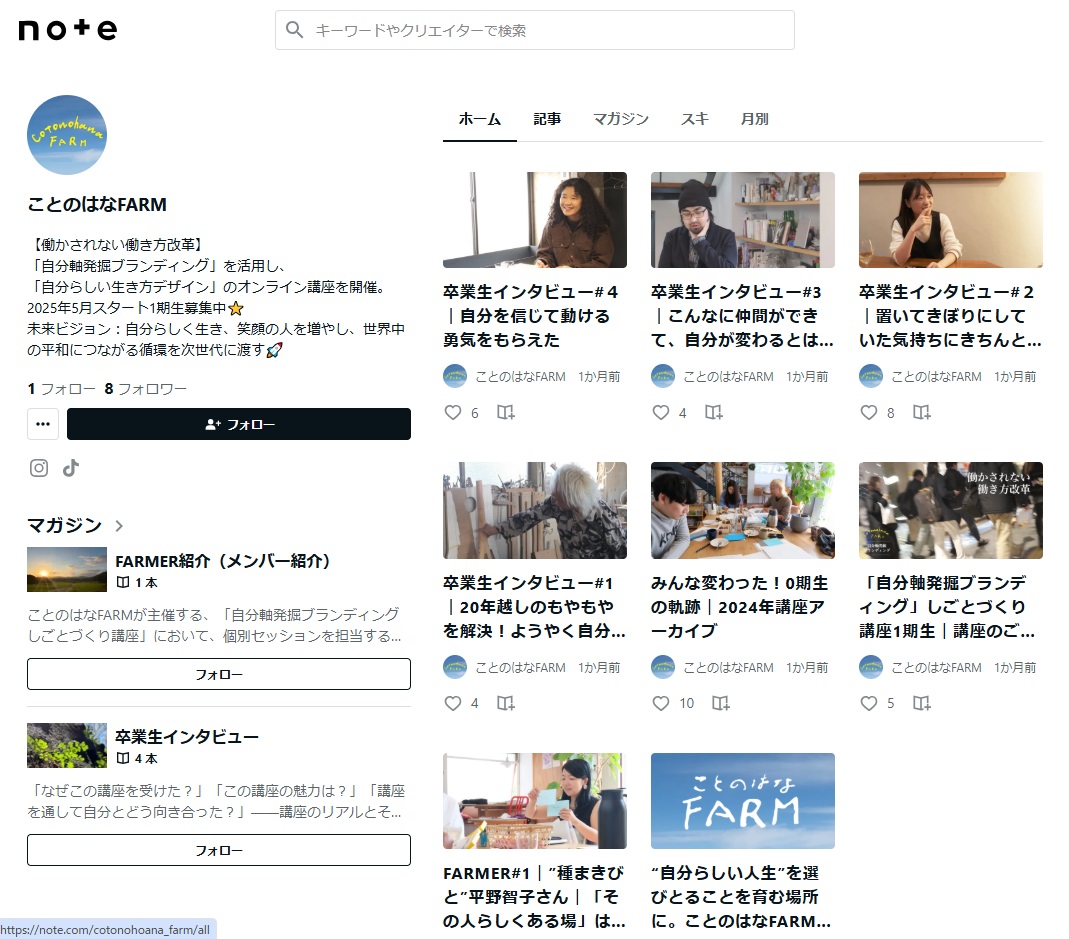
Task: Switch to the スキ tab
Action: (695, 119)
